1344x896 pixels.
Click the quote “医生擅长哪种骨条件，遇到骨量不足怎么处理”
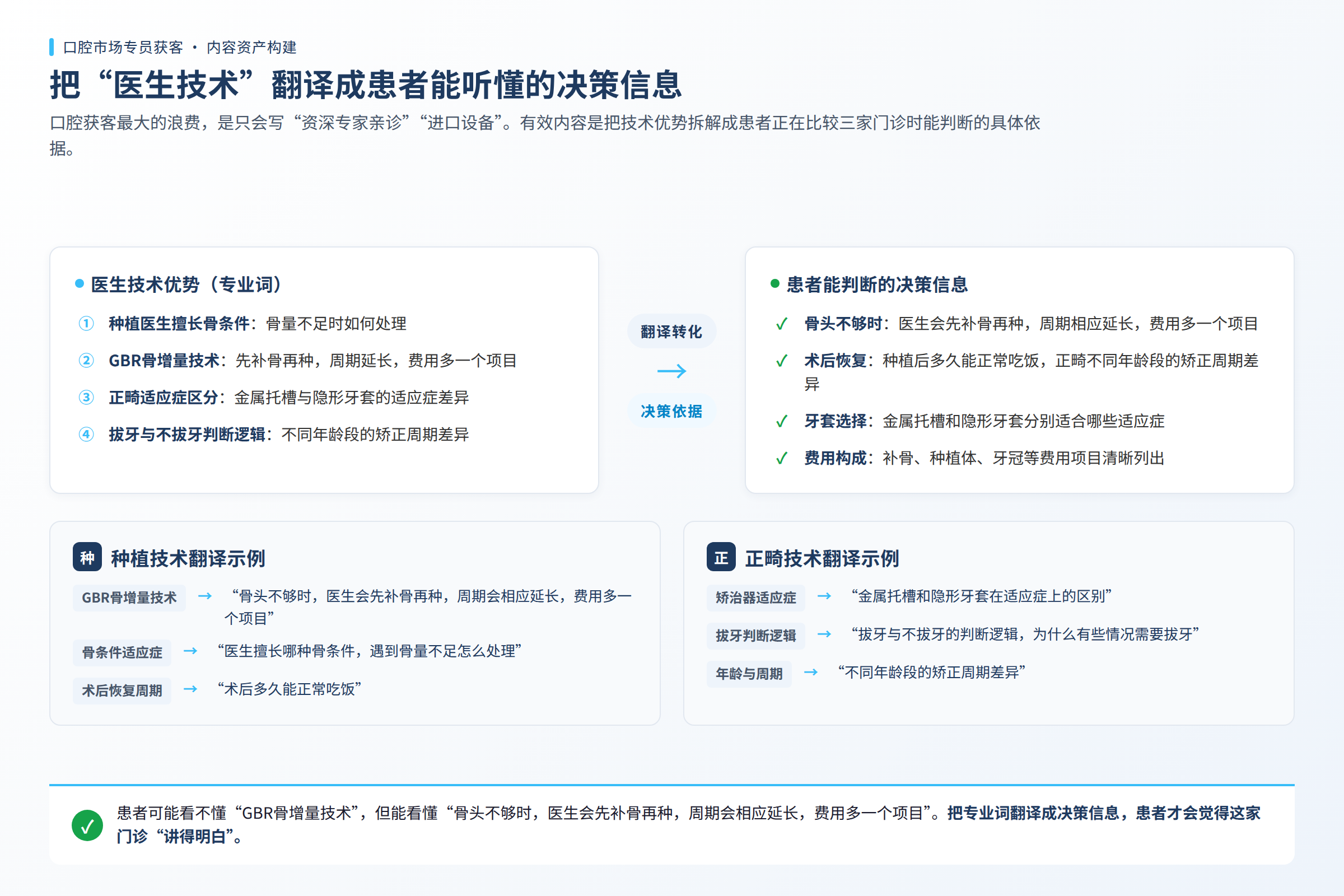point(369,651)
